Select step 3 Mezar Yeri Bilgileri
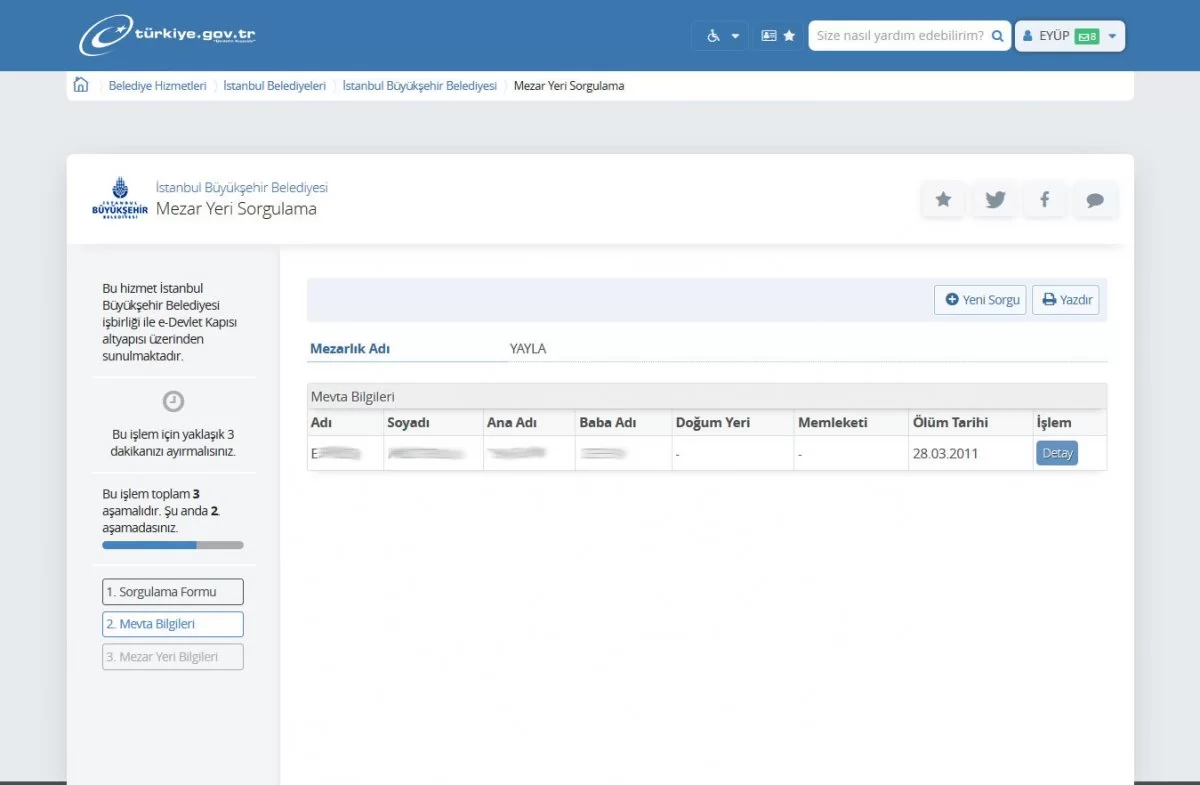1200x785 pixels. (x=173, y=657)
